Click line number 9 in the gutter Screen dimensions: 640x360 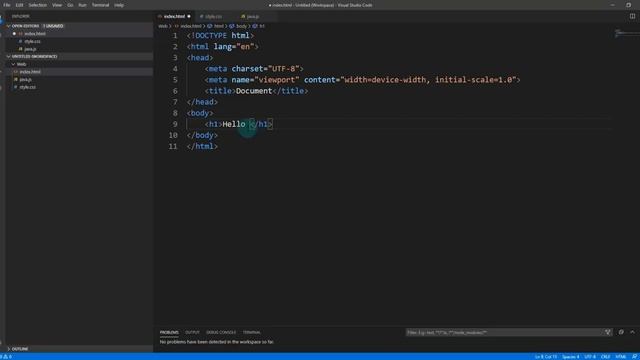[x=175, y=124]
